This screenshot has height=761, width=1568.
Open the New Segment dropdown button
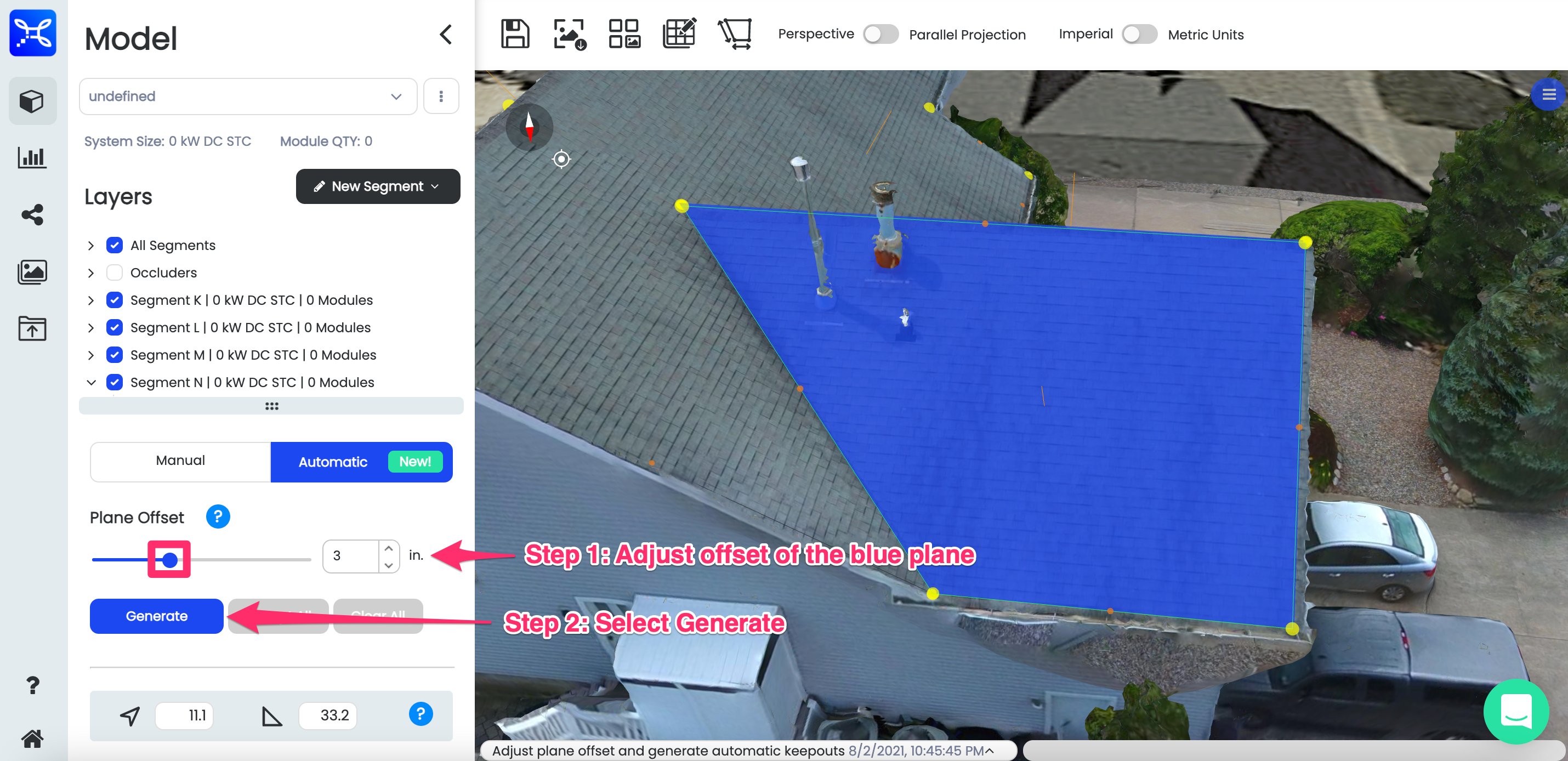pos(377,186)
